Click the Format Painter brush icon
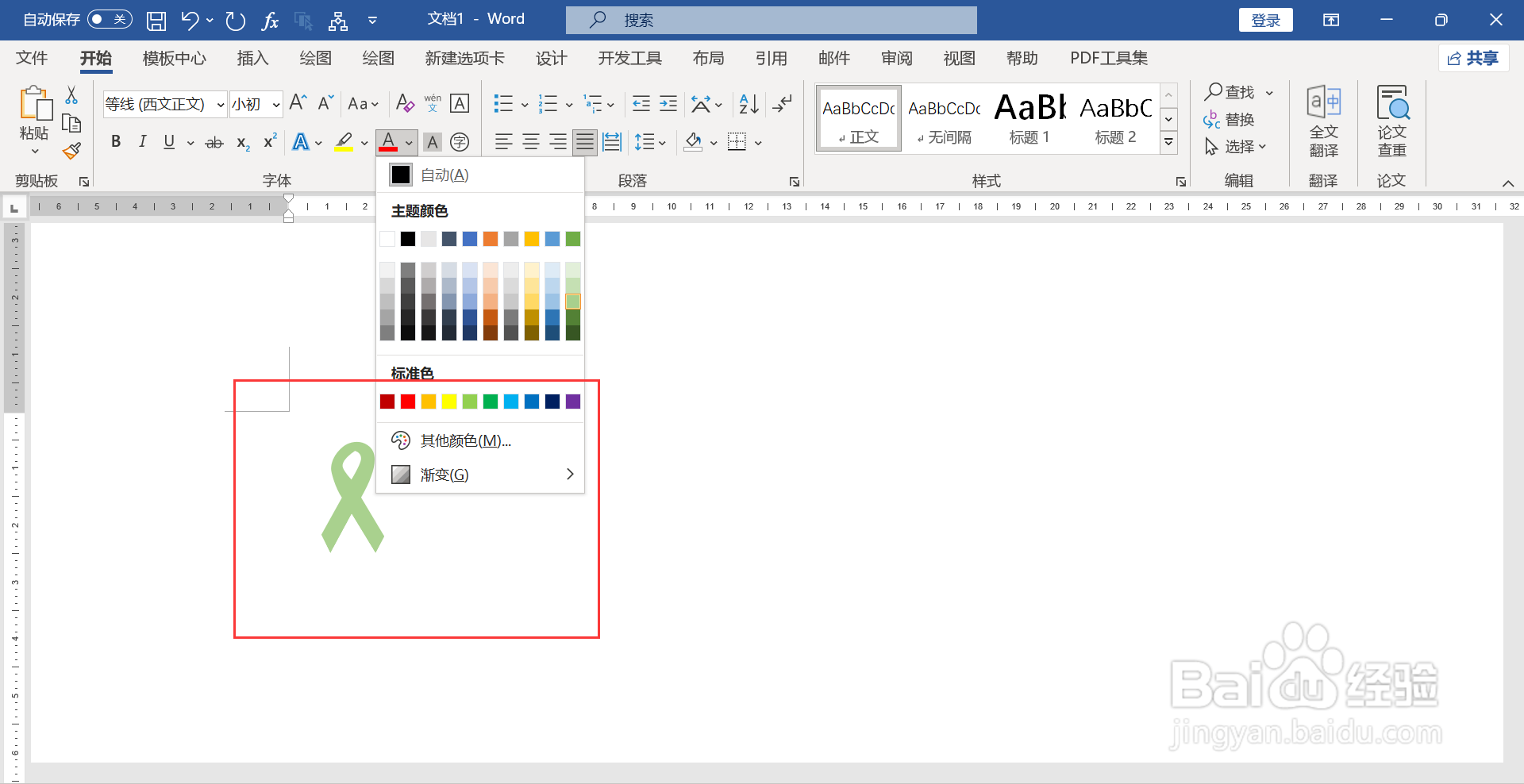 [x=71, y=150]
